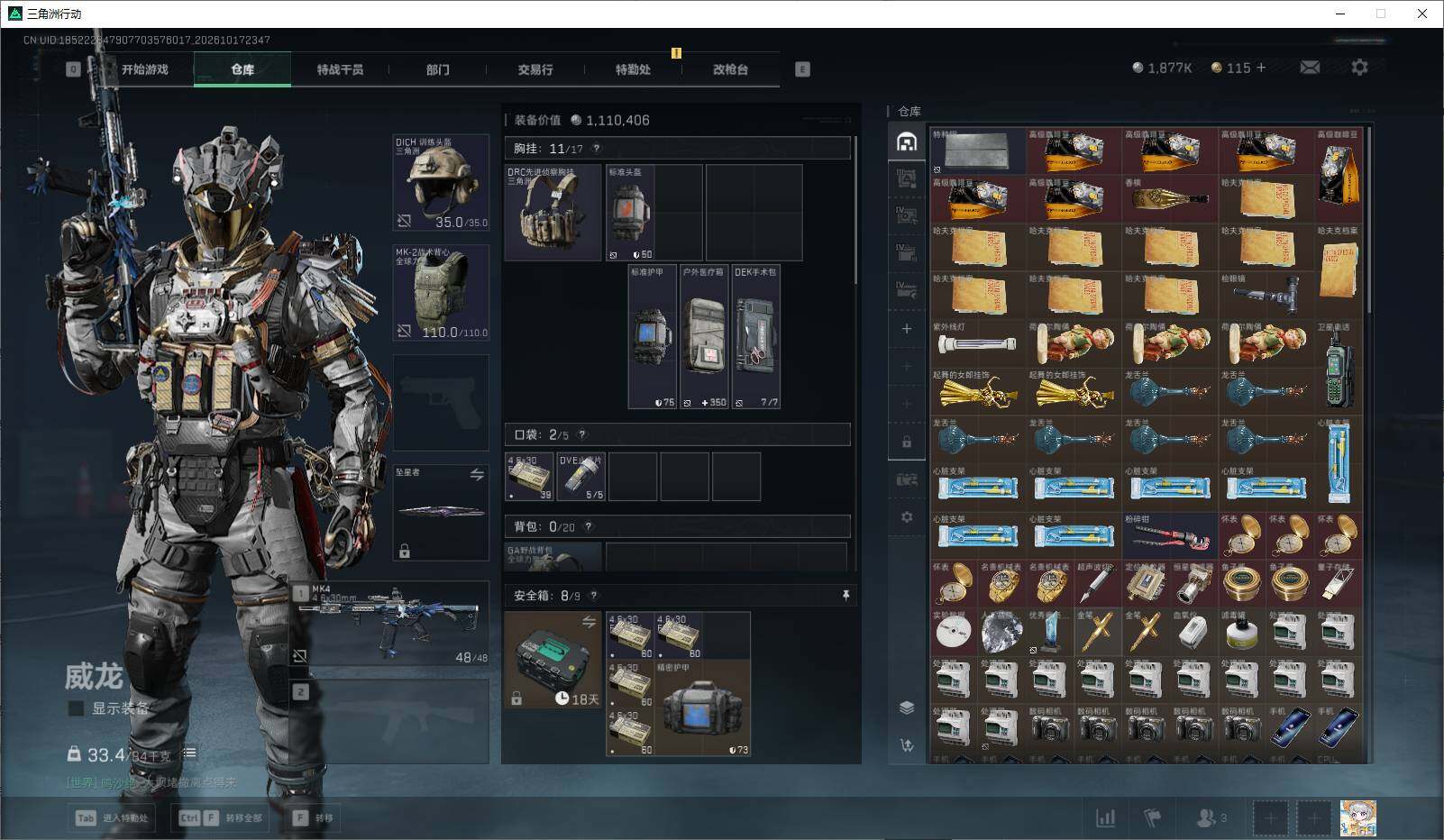Image resolution: width=1444 pixels, height=840 pixels.
Task: Select the 粉碎钳 crusher pliers item
Action: pyautogui.click(x=1169, y=535)
